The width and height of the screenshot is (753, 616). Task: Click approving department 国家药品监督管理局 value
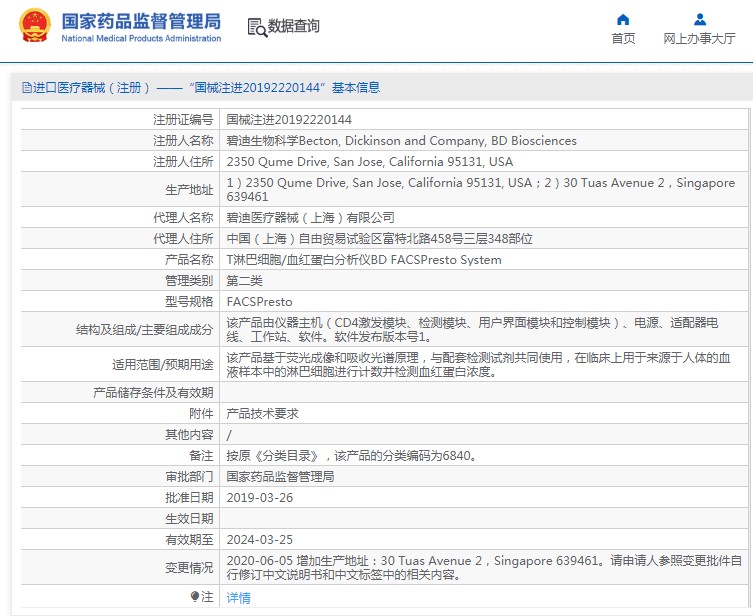tap(280, 477)
